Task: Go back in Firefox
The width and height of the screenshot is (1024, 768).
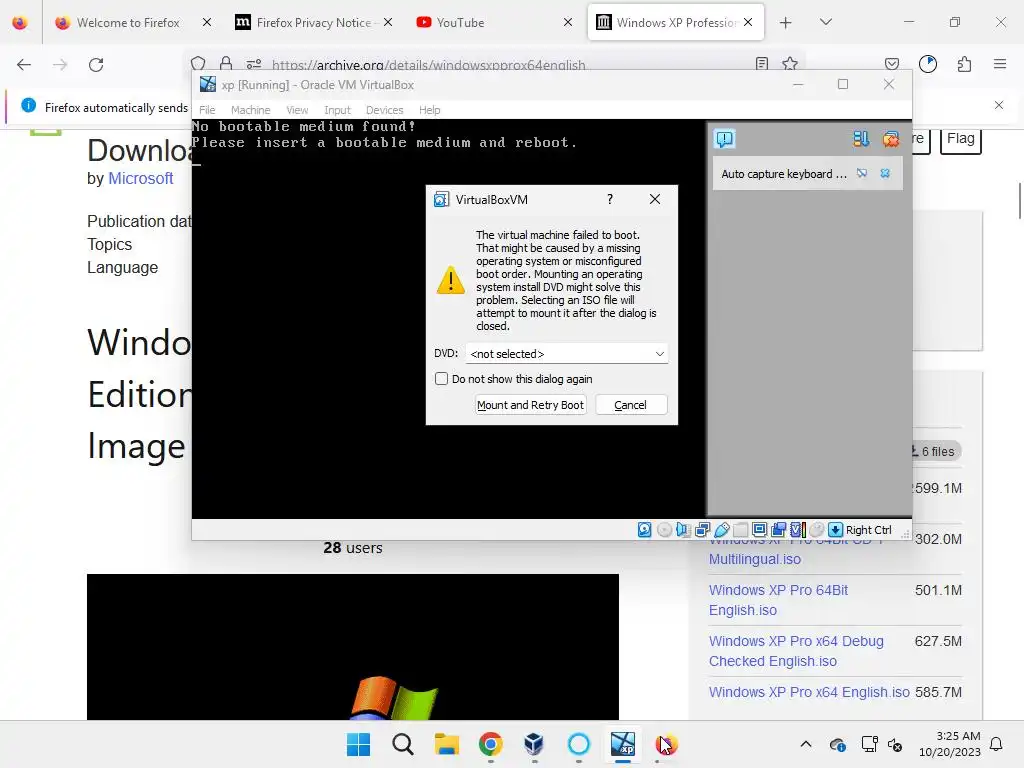Action: [x=24, y=65]
